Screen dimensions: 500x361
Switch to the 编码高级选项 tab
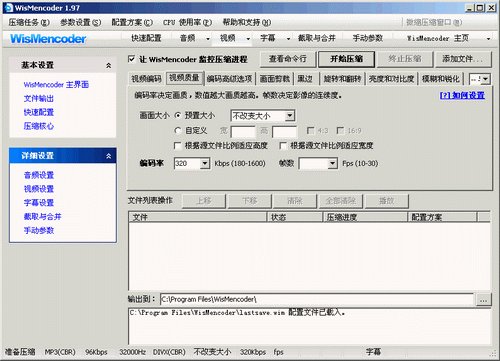pos(229,79)
